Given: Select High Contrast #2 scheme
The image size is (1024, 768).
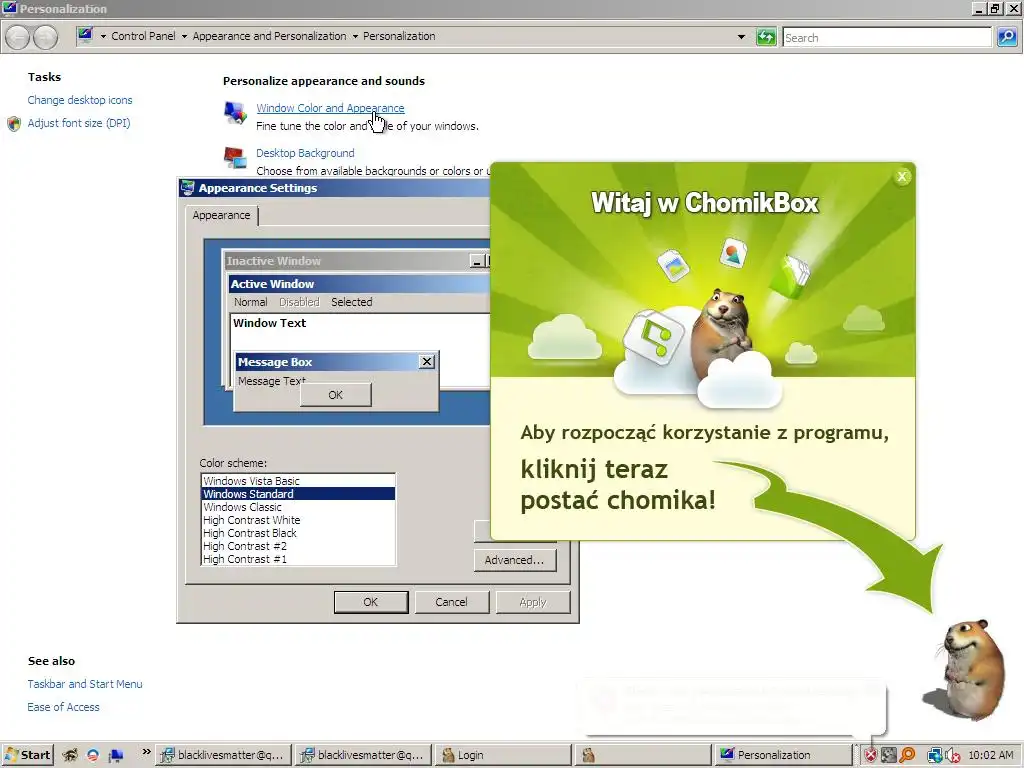Looking at the screenshot, I should tap(298, 546).
